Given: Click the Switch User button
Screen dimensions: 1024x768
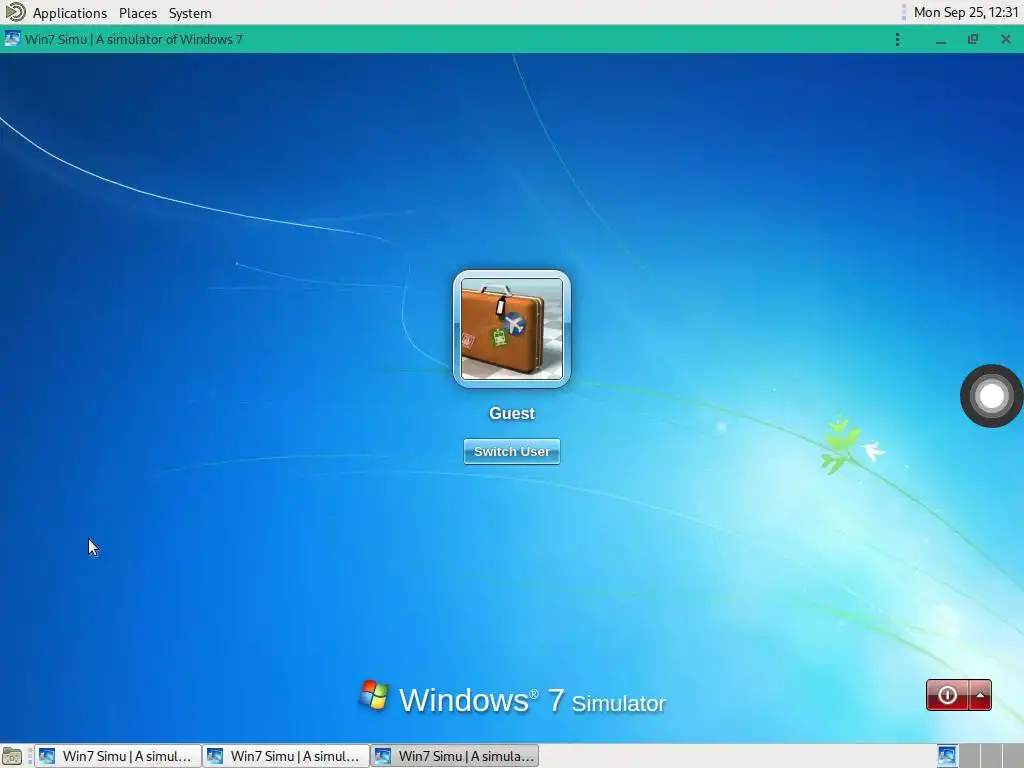Looking at the screenshot, I should [x=512, y=451].
